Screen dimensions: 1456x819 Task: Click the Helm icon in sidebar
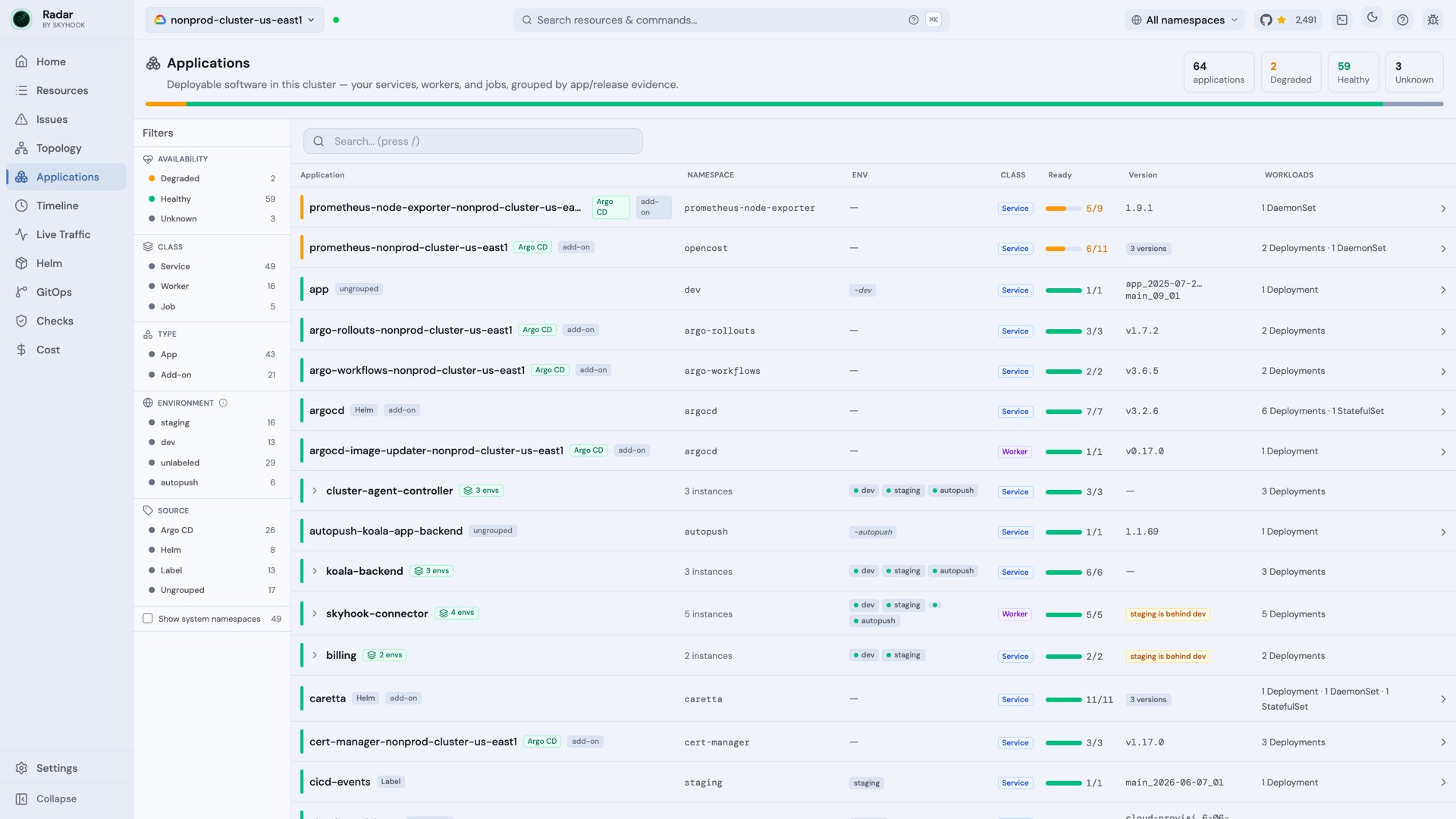coord(21,263)
